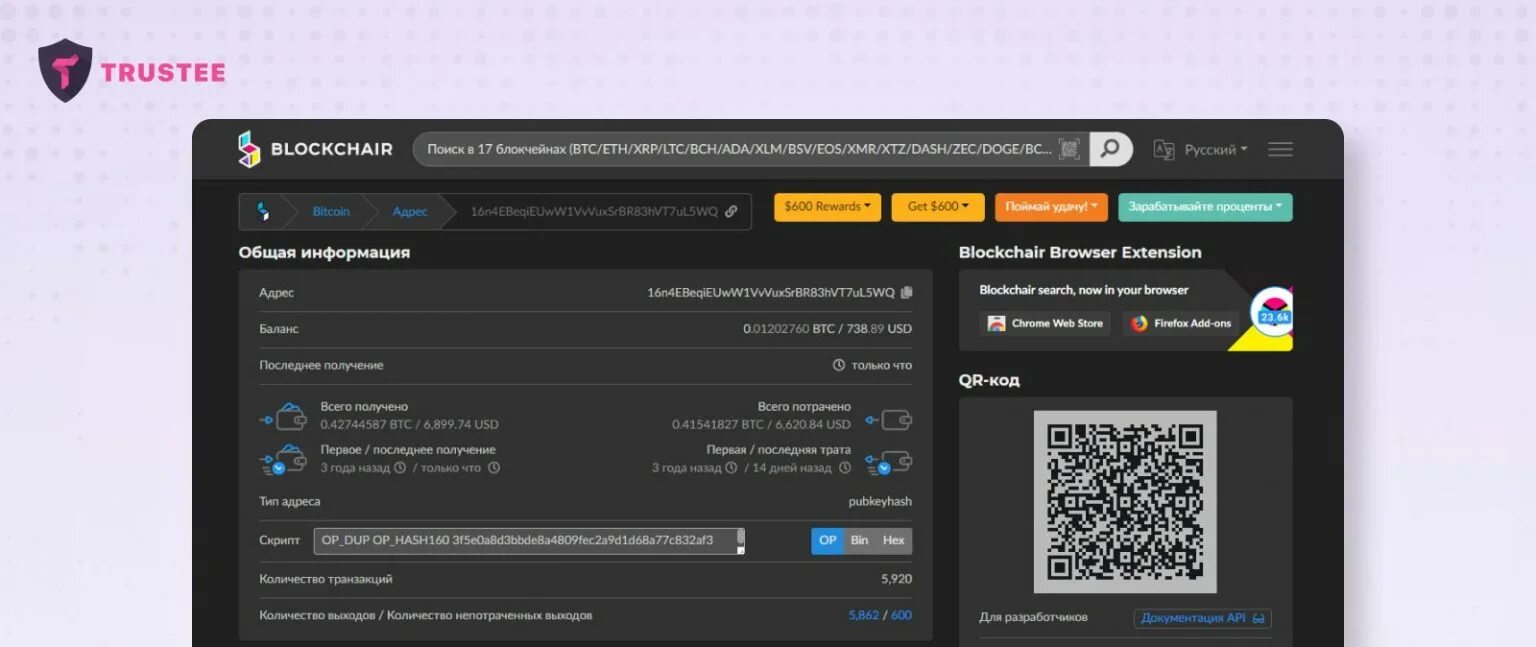The height and width of the screenshot is (647, 1536).
Task: Copy the address in the Адрес row
Action: (906, 292)
